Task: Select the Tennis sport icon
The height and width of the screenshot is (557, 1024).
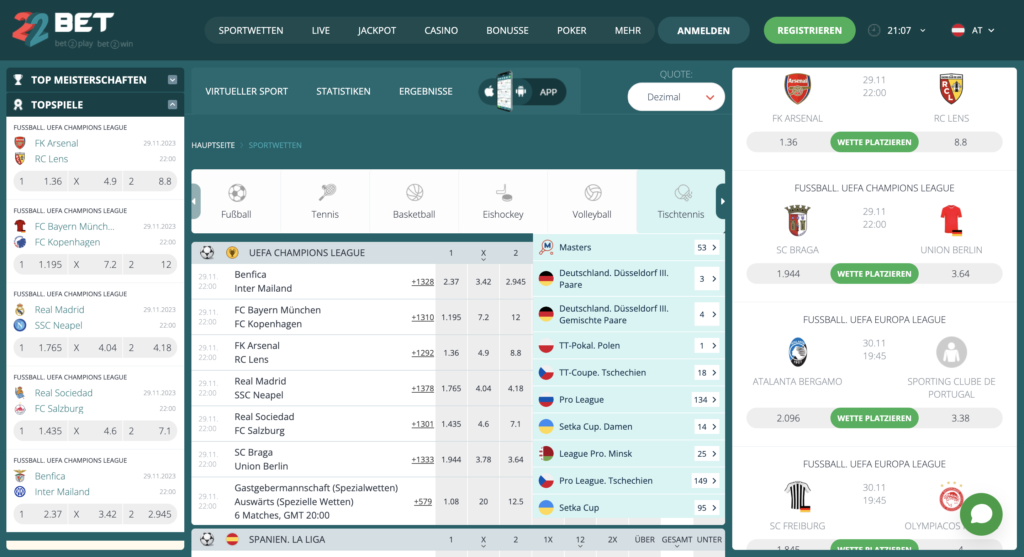Action: [x=325, y=200]
